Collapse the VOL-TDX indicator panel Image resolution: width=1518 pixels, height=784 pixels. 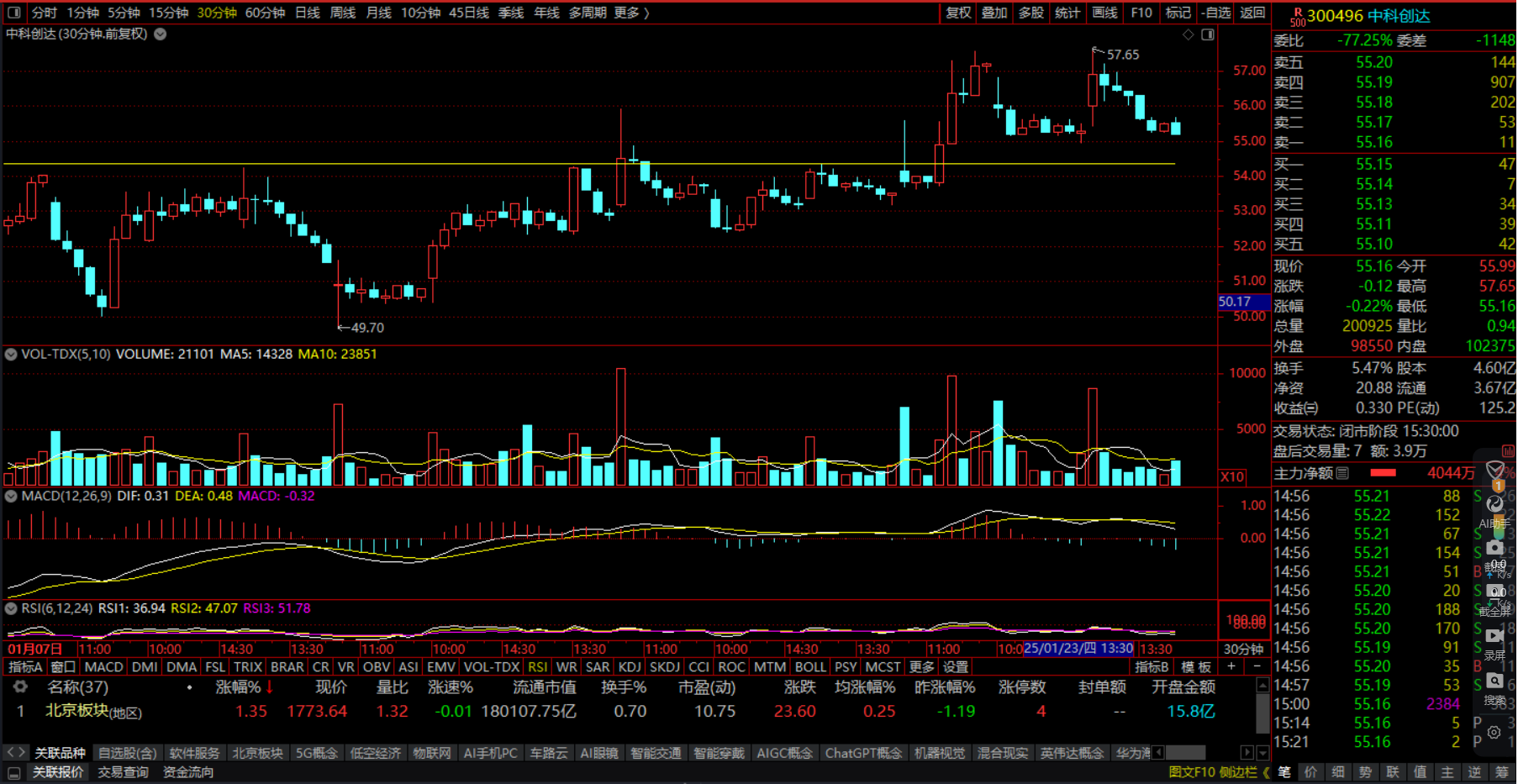coord(11,355)
